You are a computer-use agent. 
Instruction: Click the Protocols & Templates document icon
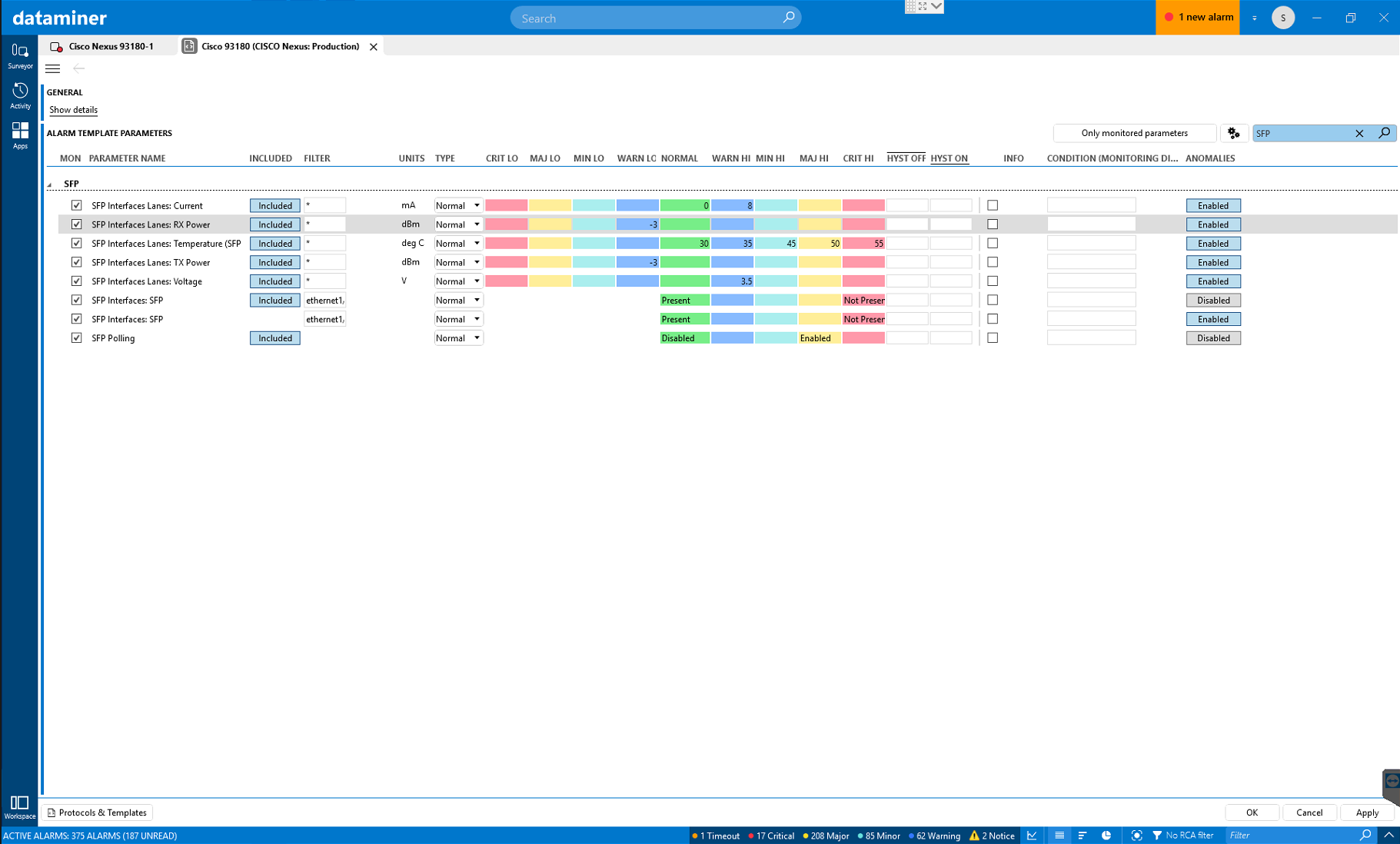click(x=52, y=812)
